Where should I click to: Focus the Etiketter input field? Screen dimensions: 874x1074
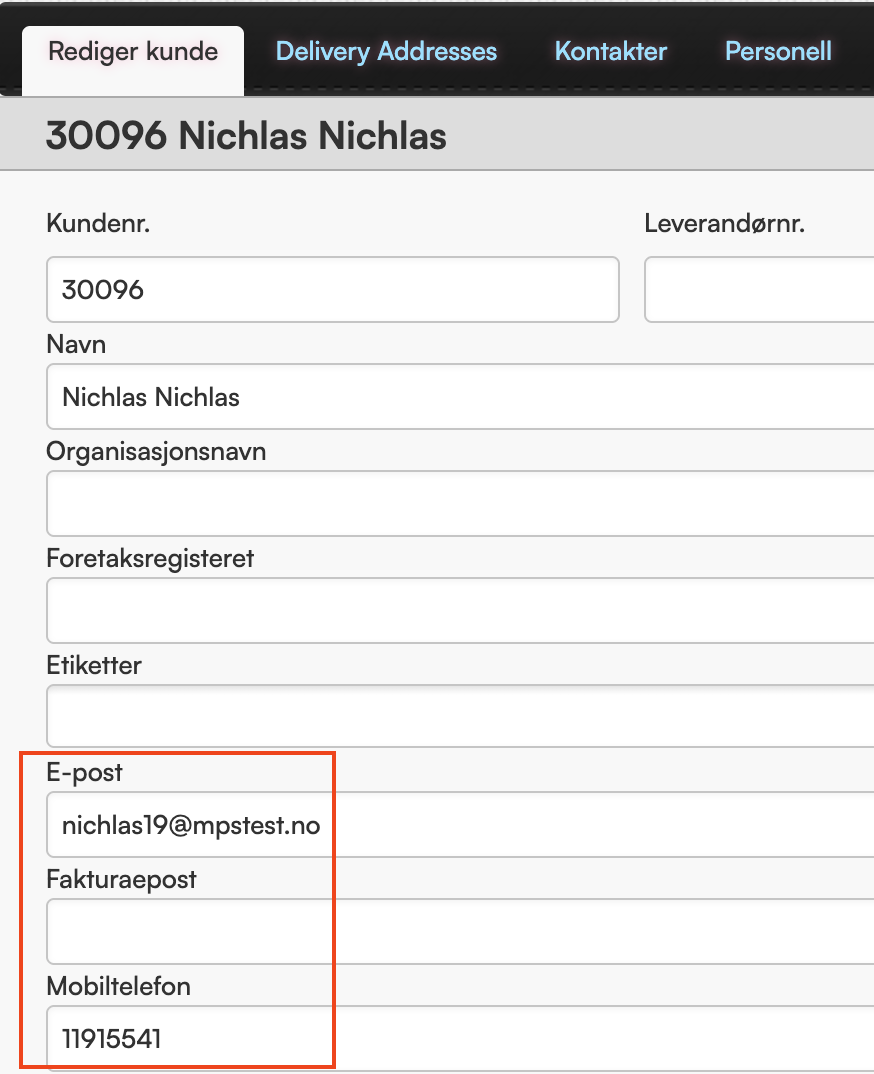460,716
